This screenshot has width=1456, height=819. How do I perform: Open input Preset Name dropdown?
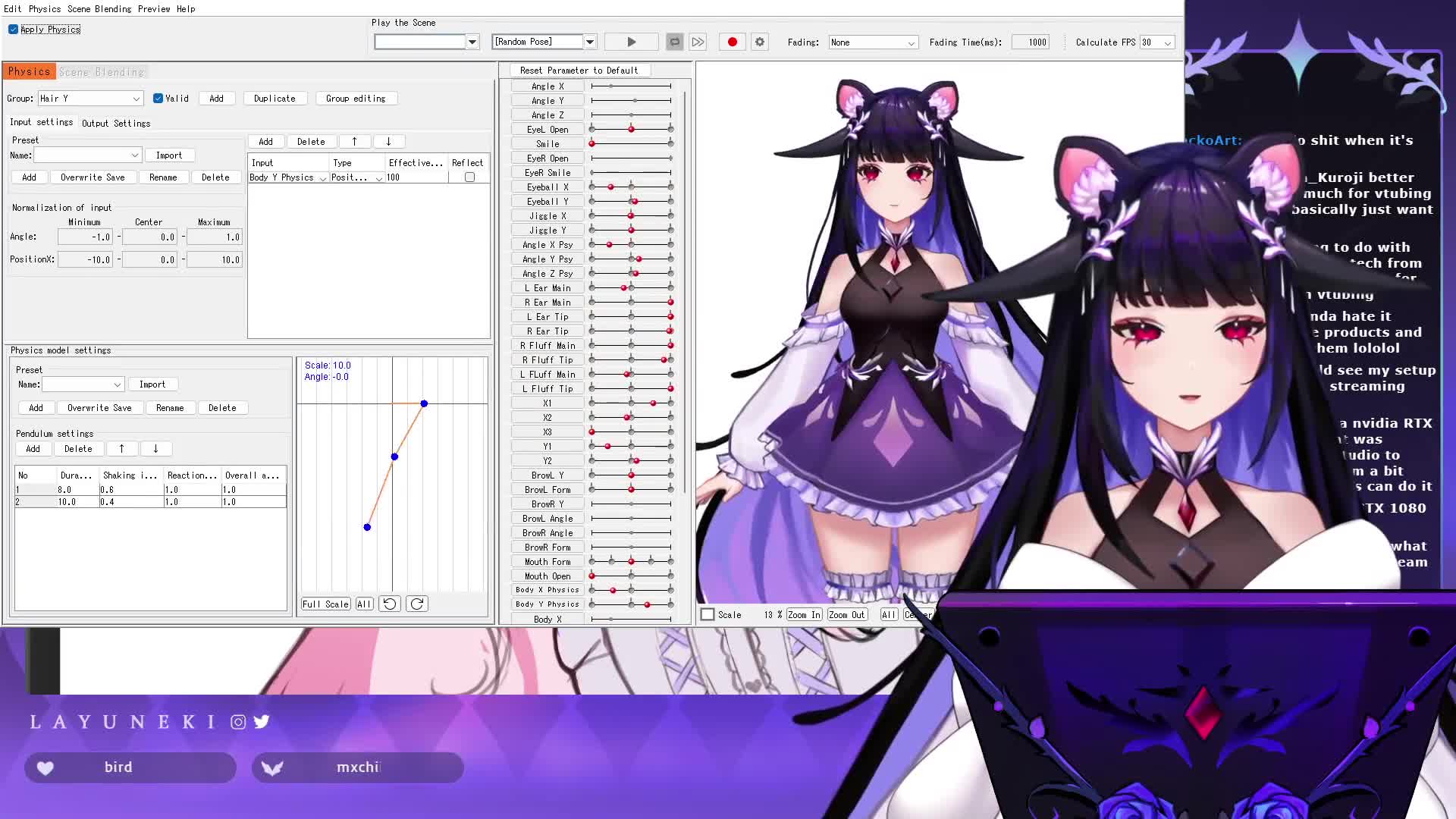pyautogui.click(x=134, y=155)
